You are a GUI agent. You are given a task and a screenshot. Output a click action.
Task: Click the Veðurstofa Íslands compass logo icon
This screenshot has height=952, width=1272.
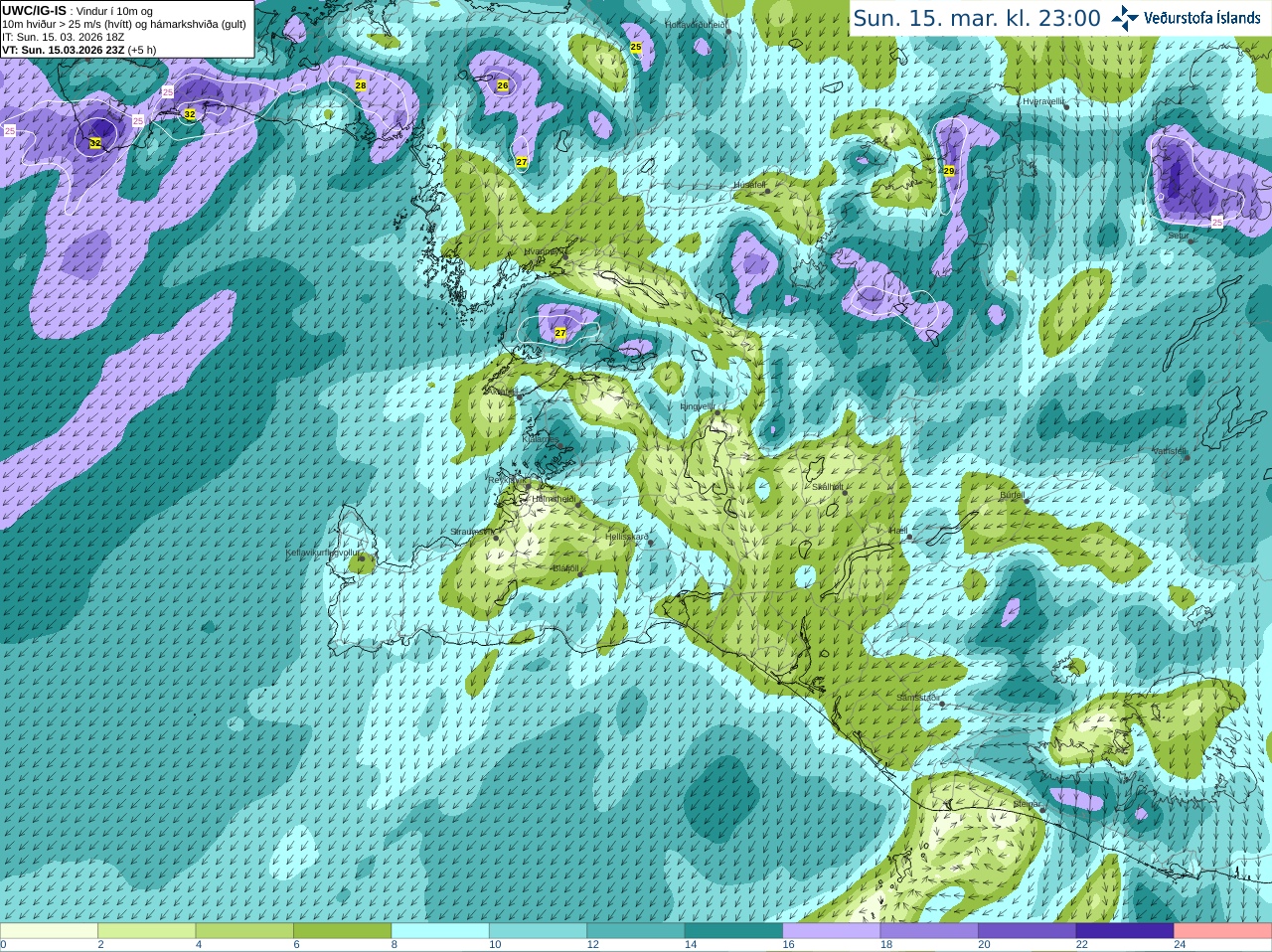click(x=1125, y=18)
